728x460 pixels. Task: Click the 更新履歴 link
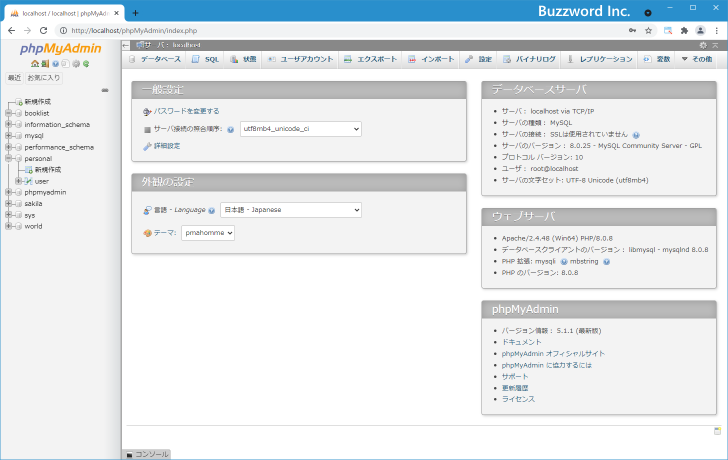coord(515,388)
